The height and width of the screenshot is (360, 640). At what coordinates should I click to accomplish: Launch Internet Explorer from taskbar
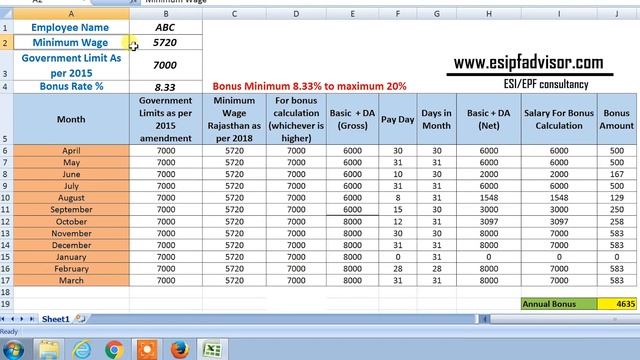(x=82, y=350)
